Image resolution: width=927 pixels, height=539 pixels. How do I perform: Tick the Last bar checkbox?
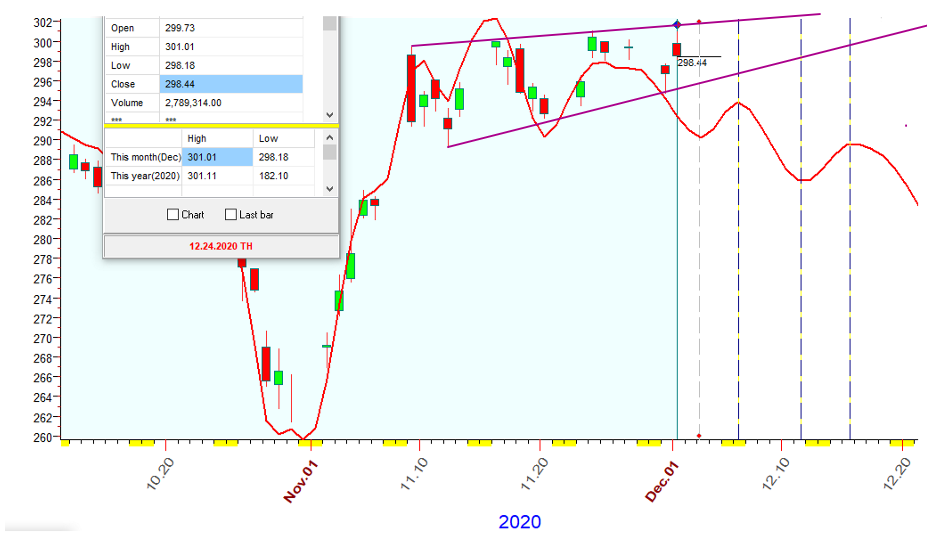[231, 214]
